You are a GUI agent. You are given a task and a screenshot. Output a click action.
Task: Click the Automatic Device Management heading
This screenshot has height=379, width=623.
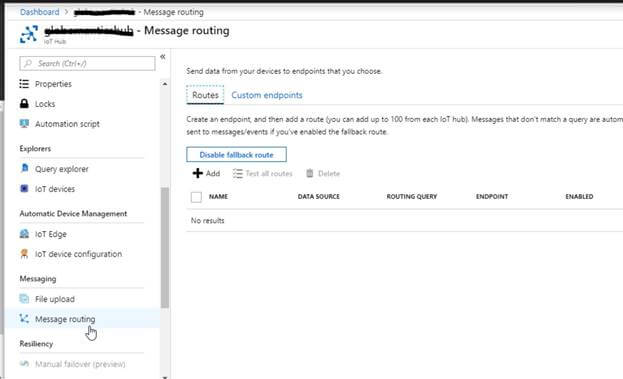coord(74,214)
